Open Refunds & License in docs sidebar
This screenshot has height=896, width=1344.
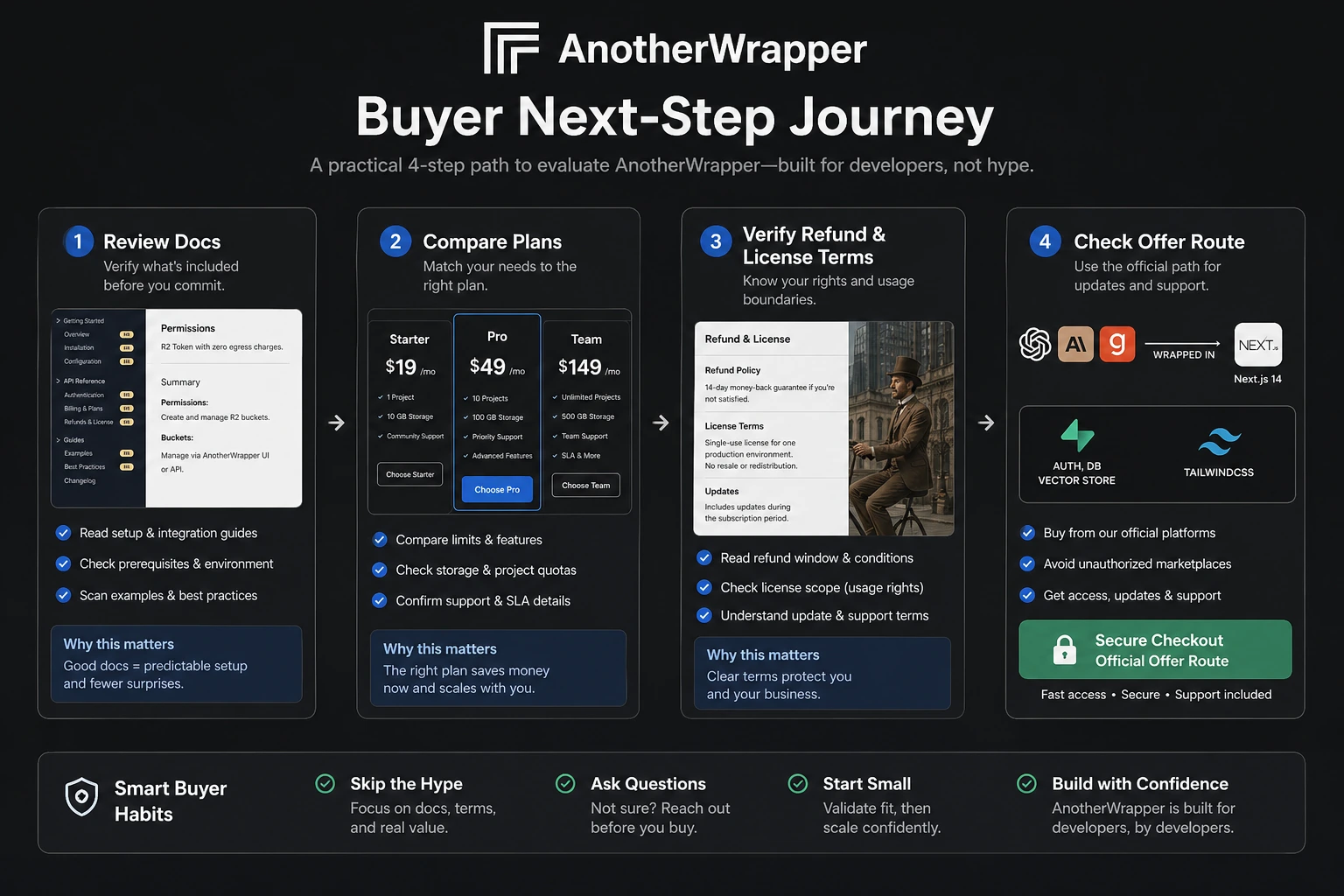tap(88, 422)
